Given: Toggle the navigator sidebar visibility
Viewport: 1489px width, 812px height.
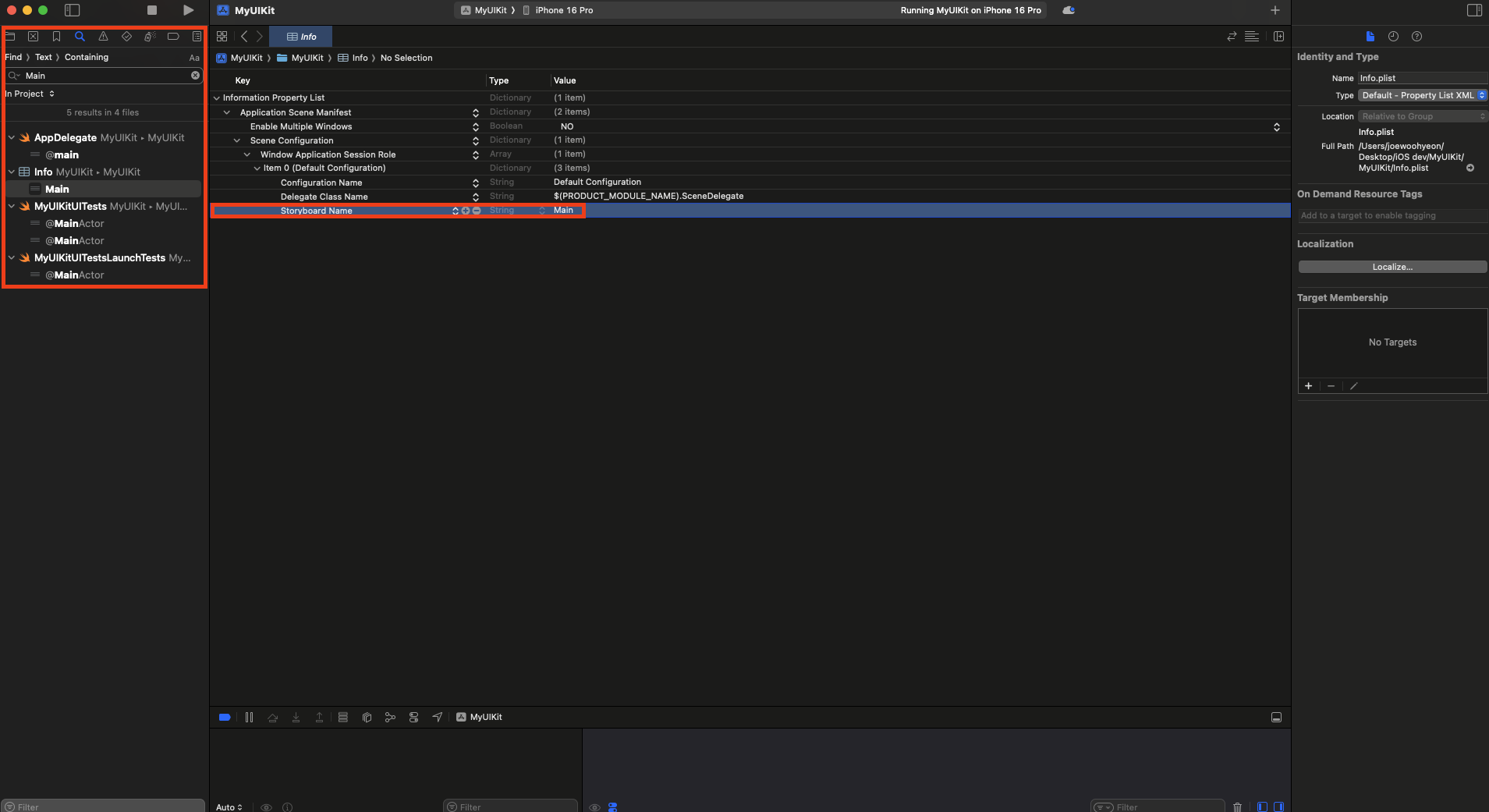Looking at the screenshot, I should click(72, 10).
